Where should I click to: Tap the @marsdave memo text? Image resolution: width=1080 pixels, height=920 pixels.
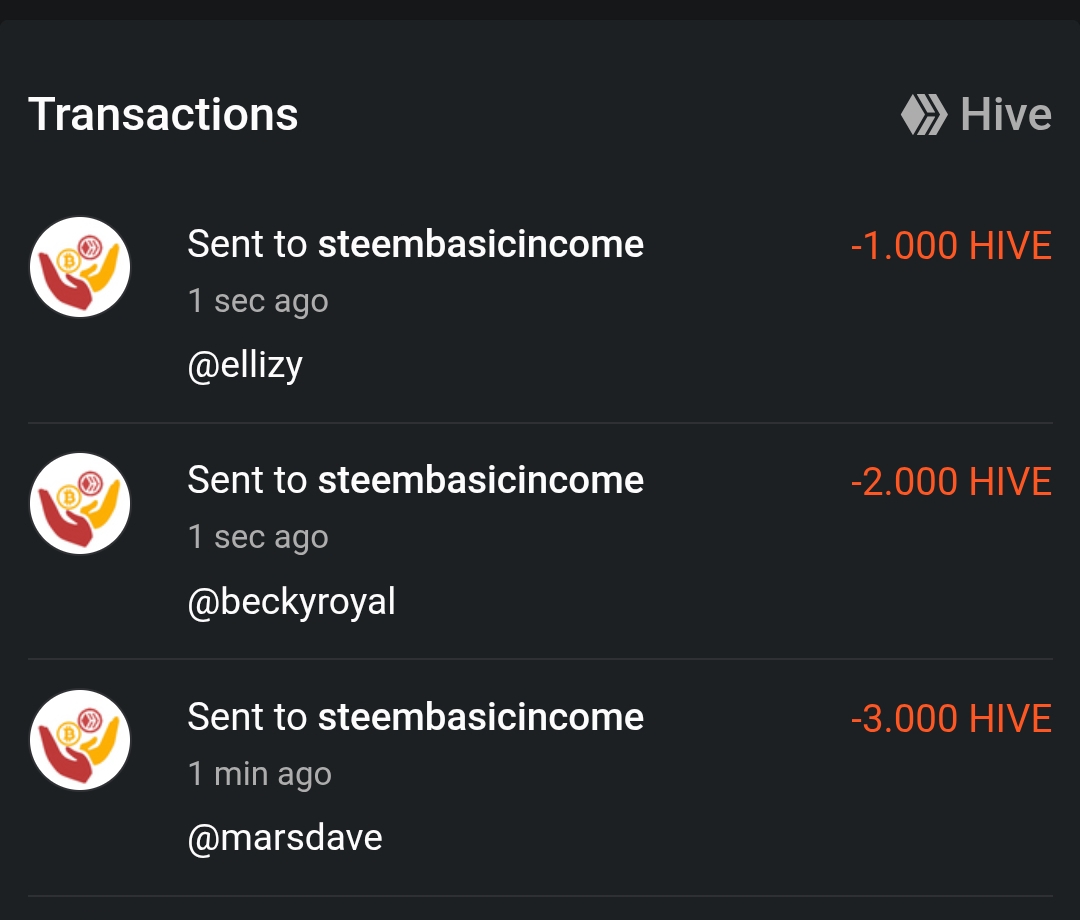(285, 838)
